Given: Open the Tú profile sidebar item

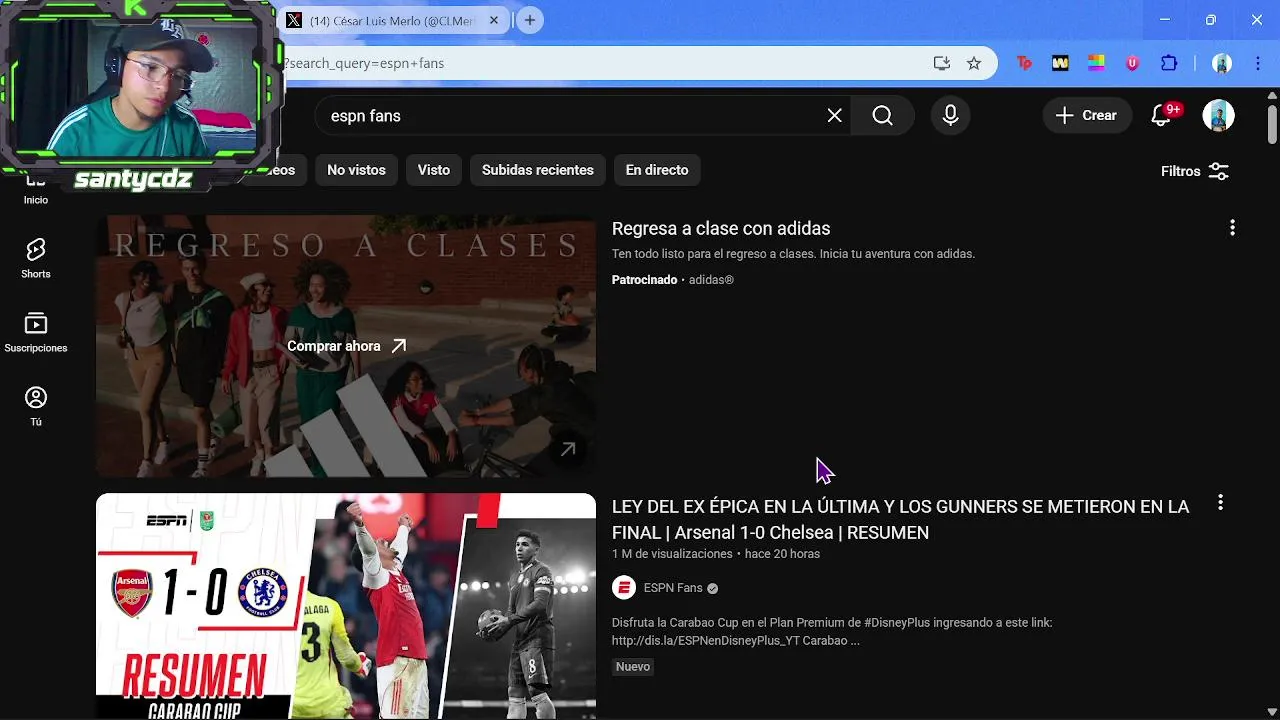Looking at the screenshot, I should tap(36, 407).
